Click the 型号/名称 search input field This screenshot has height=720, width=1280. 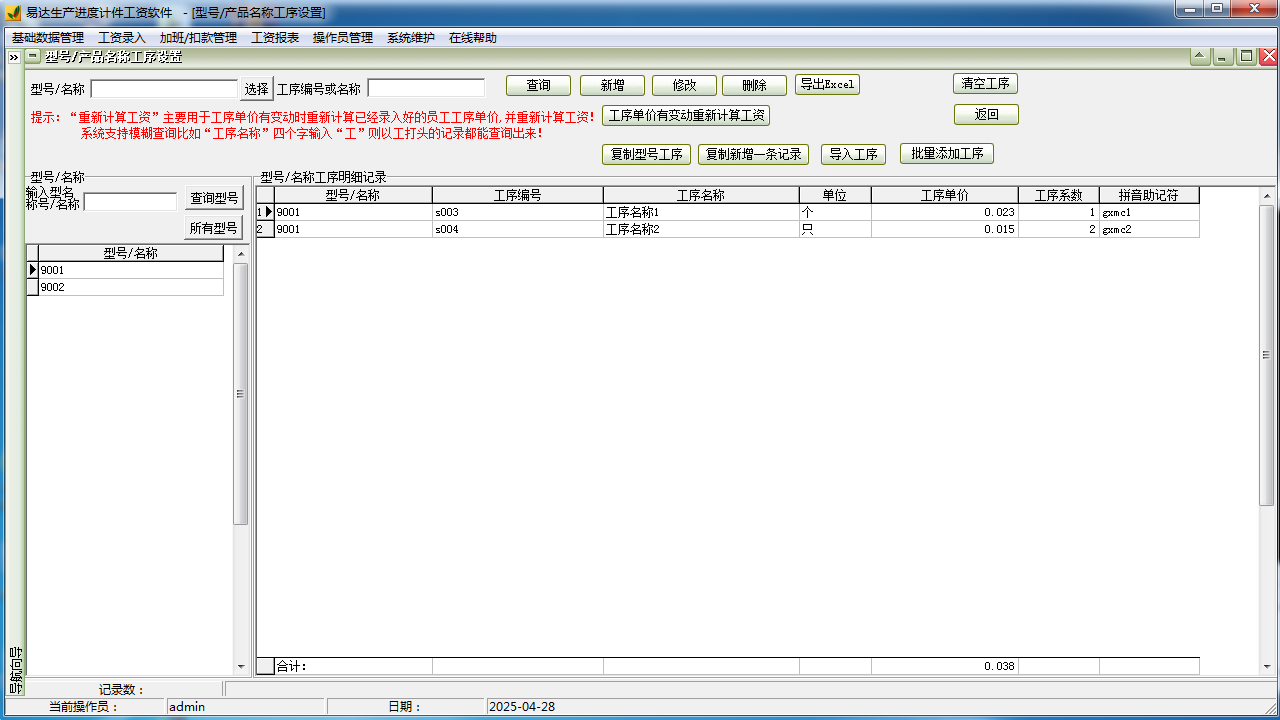click(x=165, y=87)
